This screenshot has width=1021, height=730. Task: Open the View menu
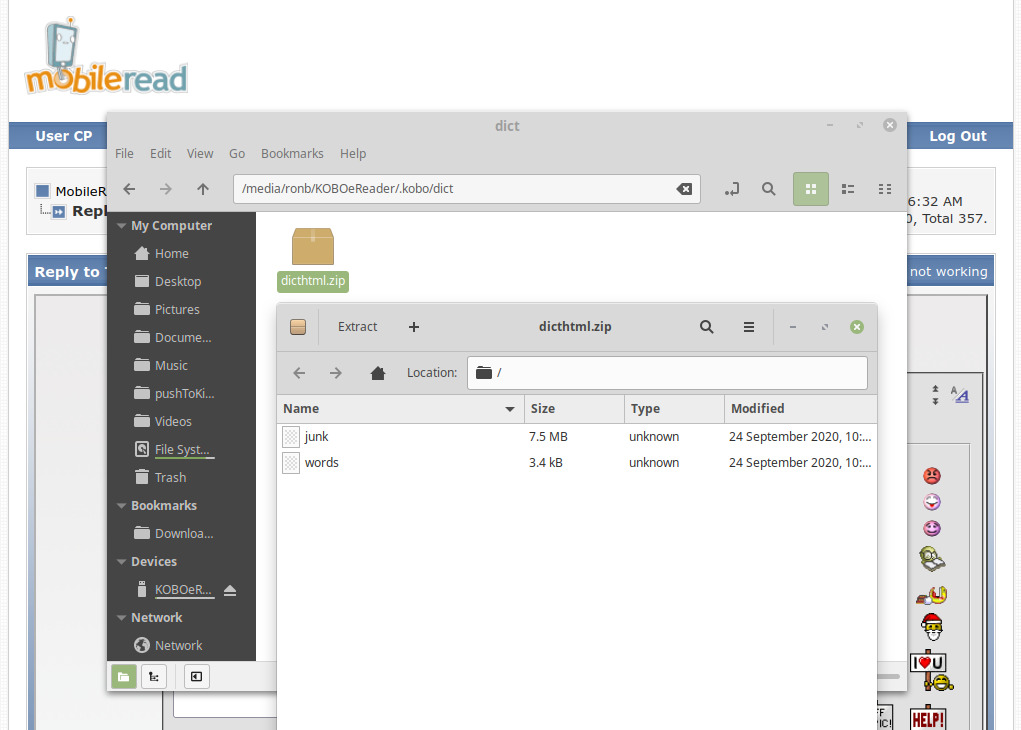pos(200,154)
